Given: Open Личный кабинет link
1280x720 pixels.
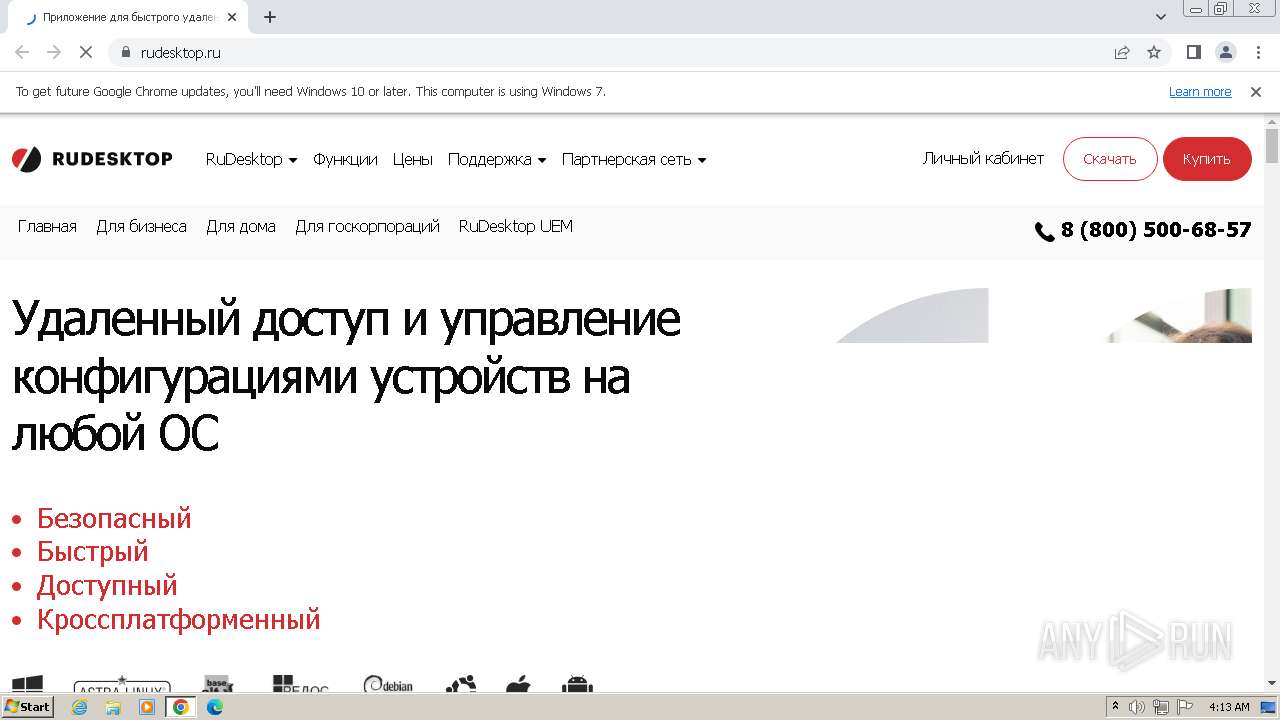Looking at the screenshot, I should (x=983, y=158).
